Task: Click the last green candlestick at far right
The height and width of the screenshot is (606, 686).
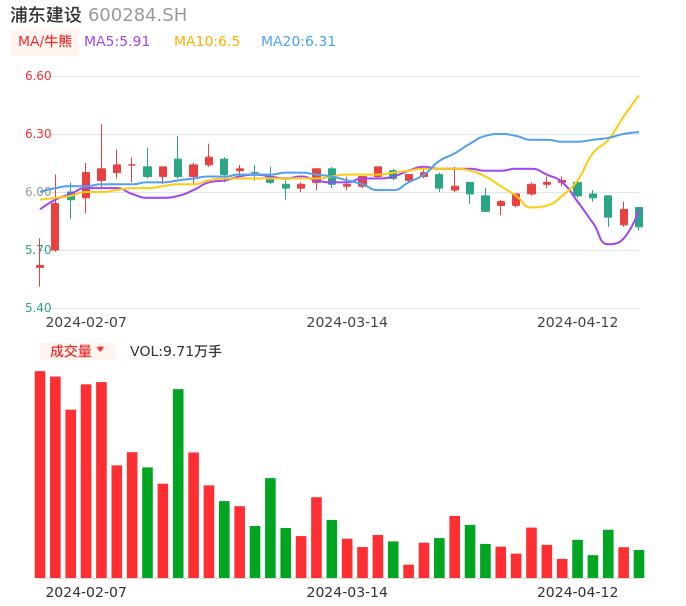Action: [639, 217]
